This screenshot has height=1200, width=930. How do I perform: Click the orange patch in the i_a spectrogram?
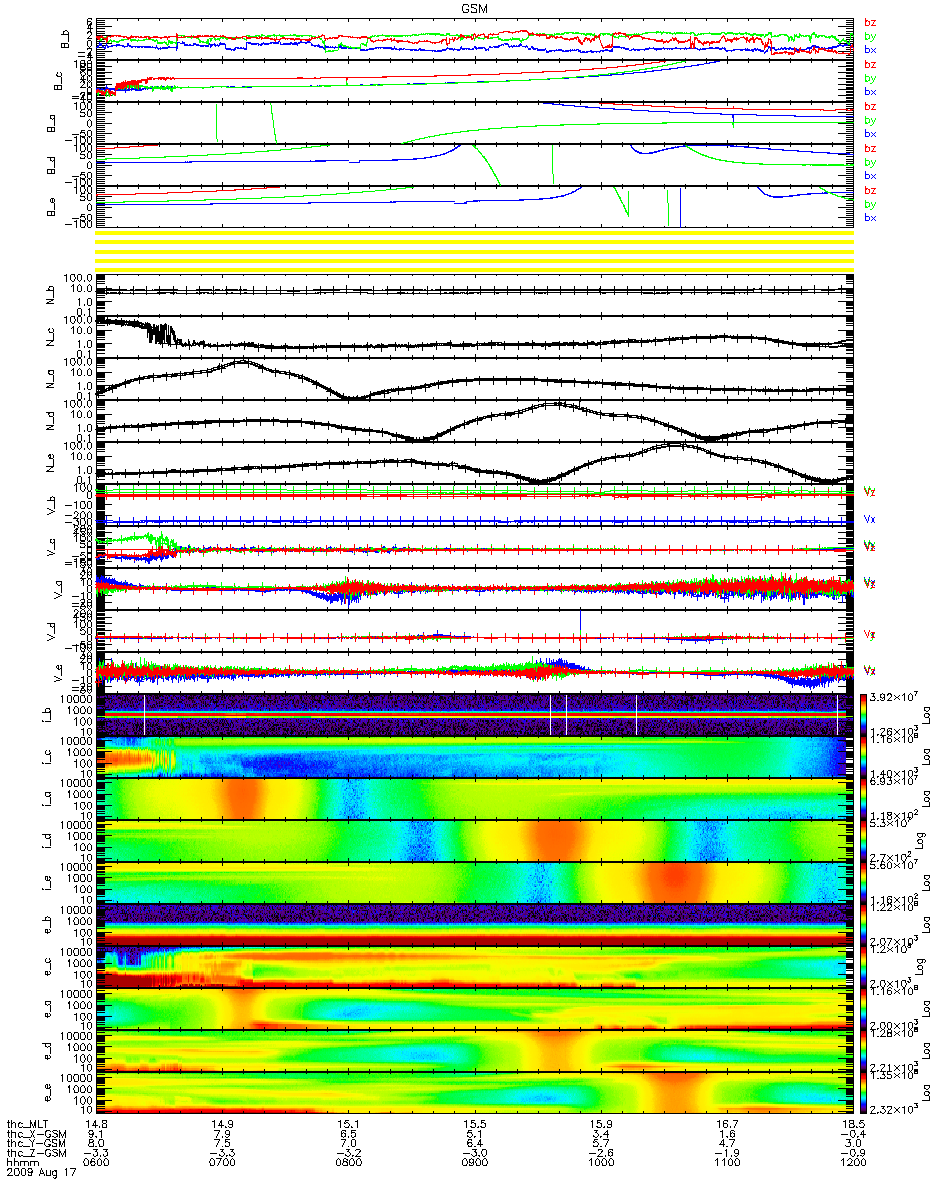point(243,798)
